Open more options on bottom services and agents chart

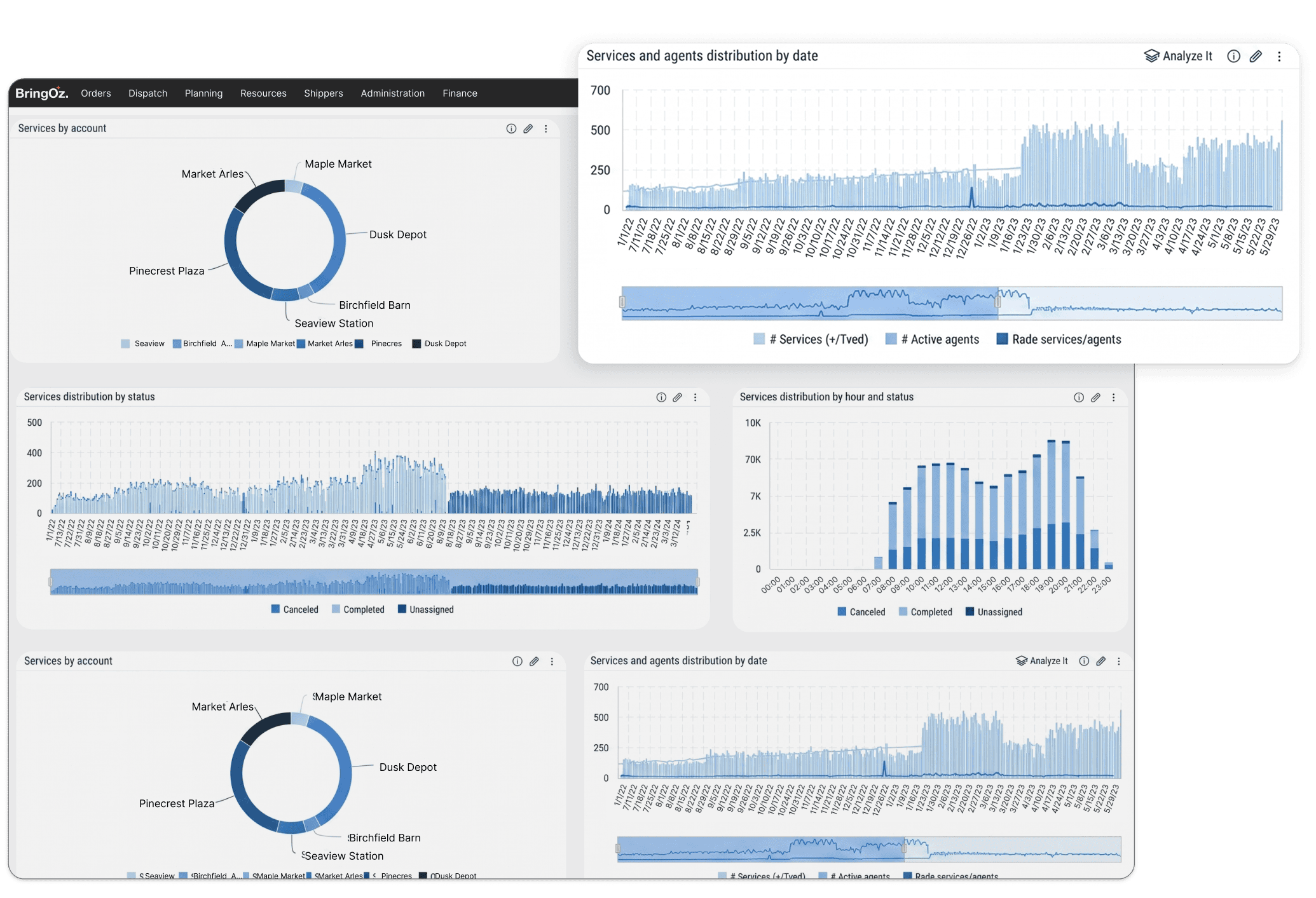tap(1119, 661)
